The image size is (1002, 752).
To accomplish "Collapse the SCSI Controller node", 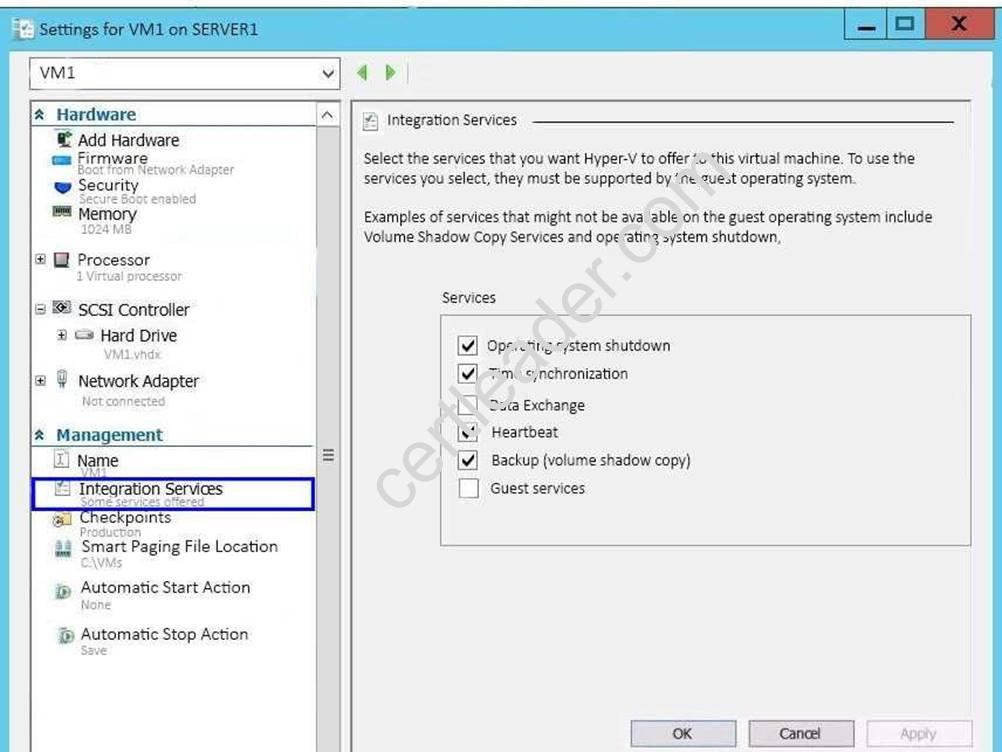I will (40, 309).
